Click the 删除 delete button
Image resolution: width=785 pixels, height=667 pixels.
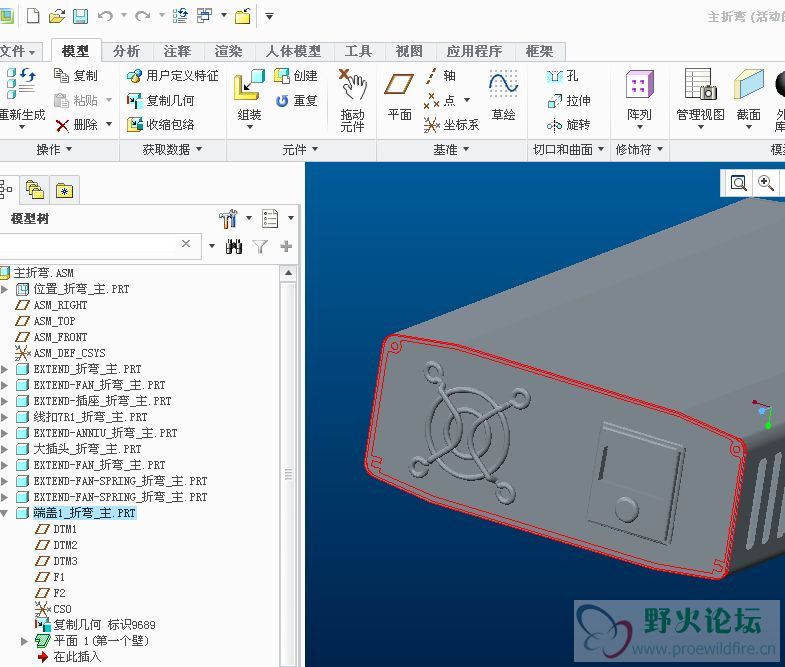point(77,125)
